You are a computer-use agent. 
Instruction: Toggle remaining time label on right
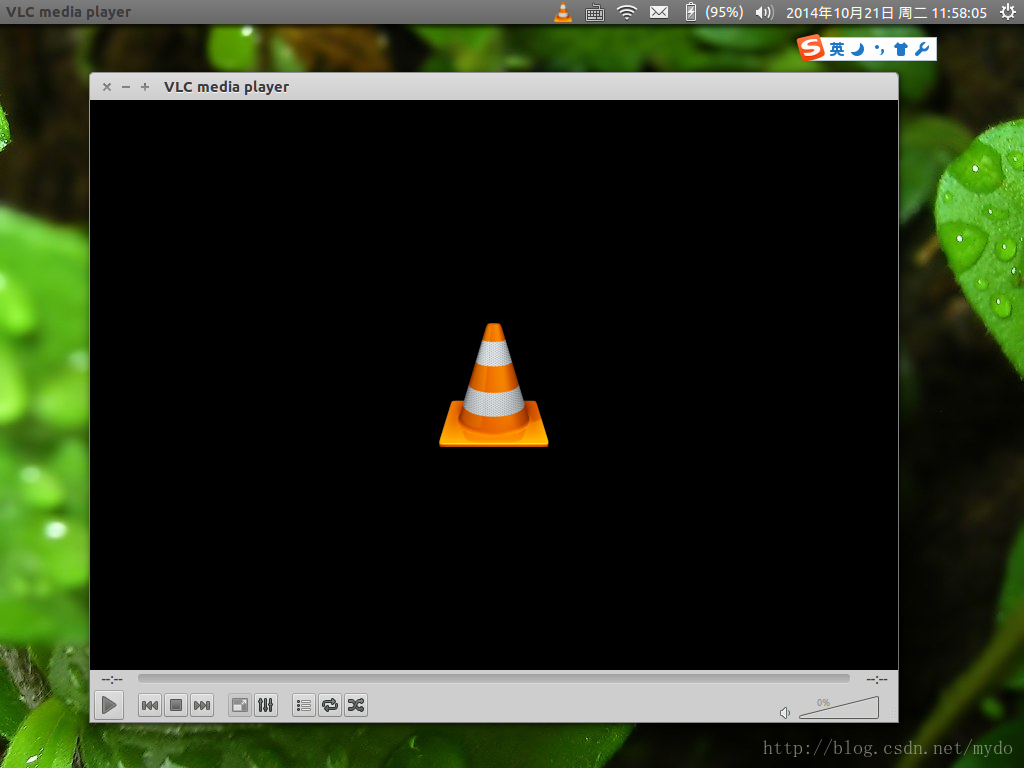pyautogui.click(x=876, y=679)
